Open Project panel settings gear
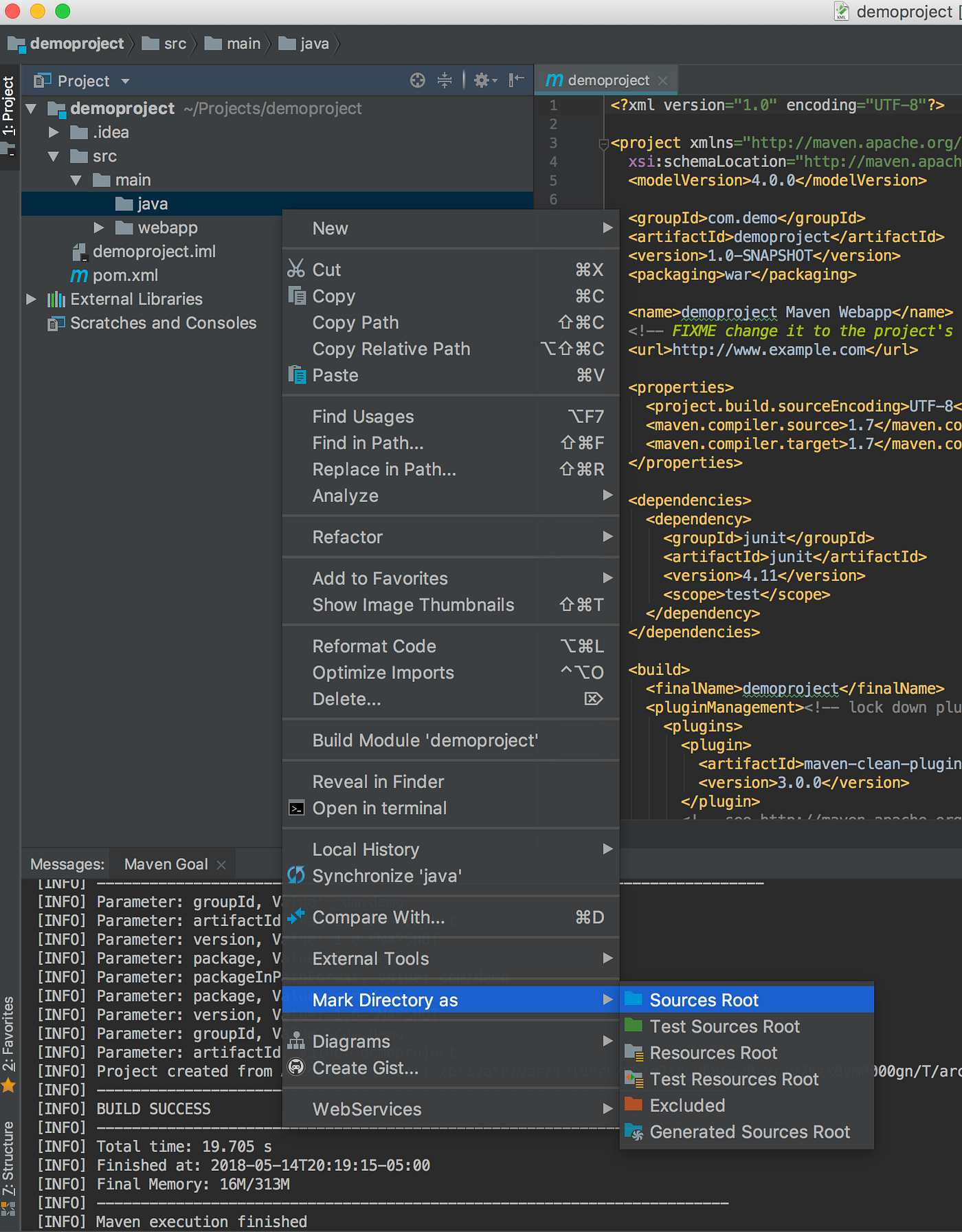Viewport: 962px width, 1232px height. [484, 80]
